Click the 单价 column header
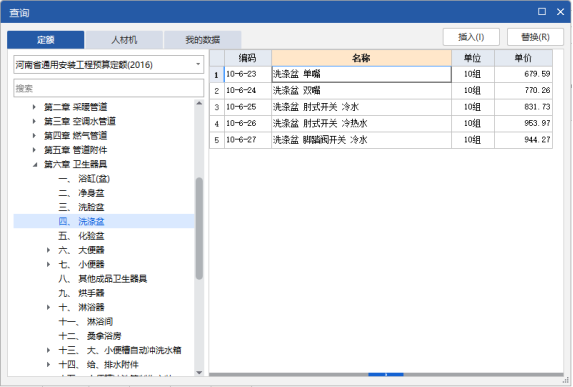The width and height of the screenshot is (573, 387). point(523,58)
